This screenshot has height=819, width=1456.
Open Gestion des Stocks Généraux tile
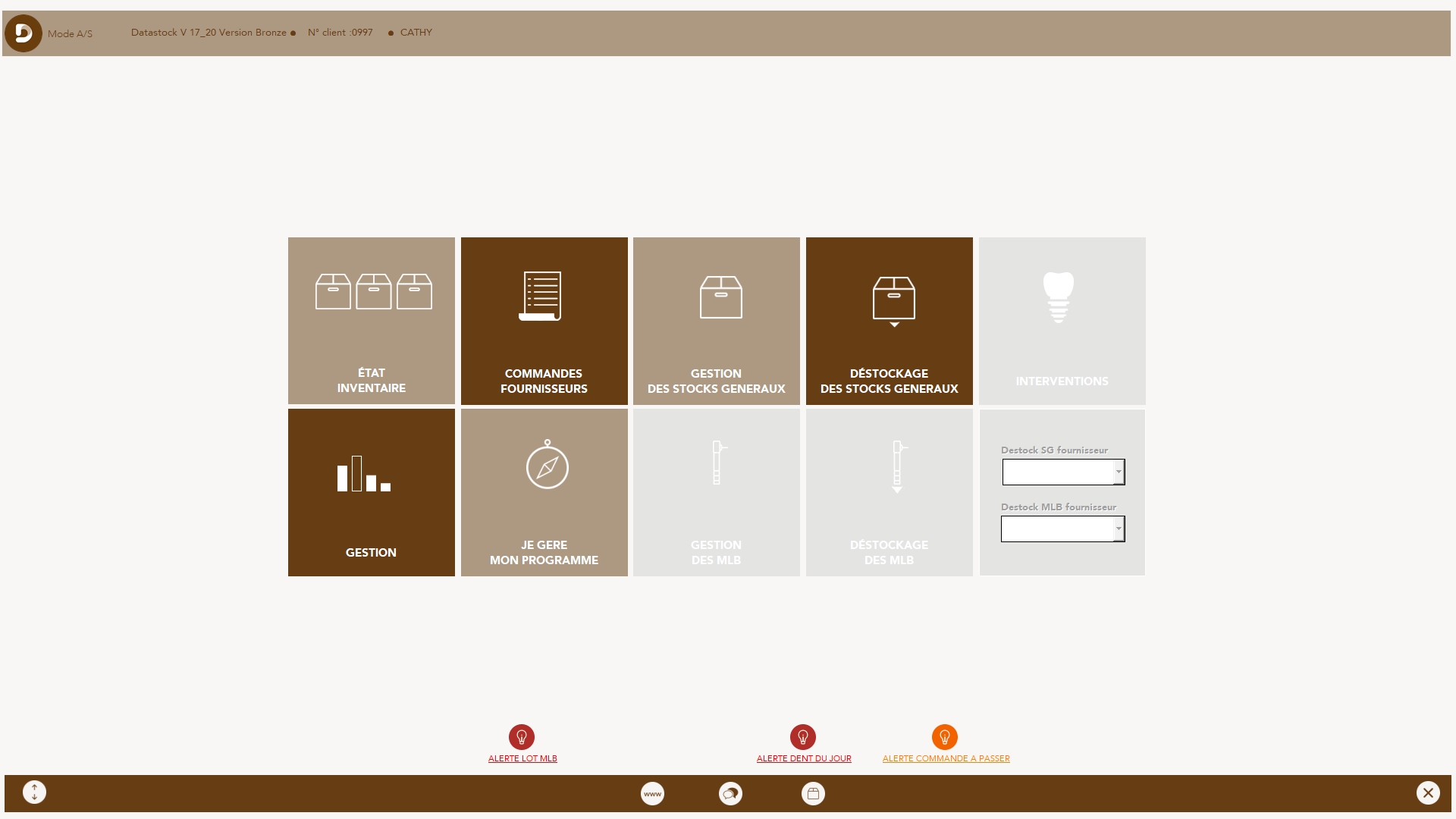(x=717, y=321)
